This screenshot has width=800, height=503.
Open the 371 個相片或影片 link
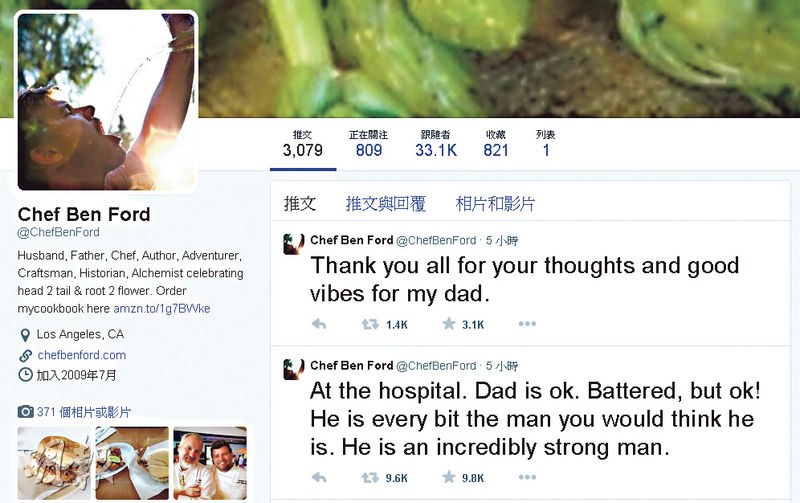pyautogui.click(x=84, y=412)
